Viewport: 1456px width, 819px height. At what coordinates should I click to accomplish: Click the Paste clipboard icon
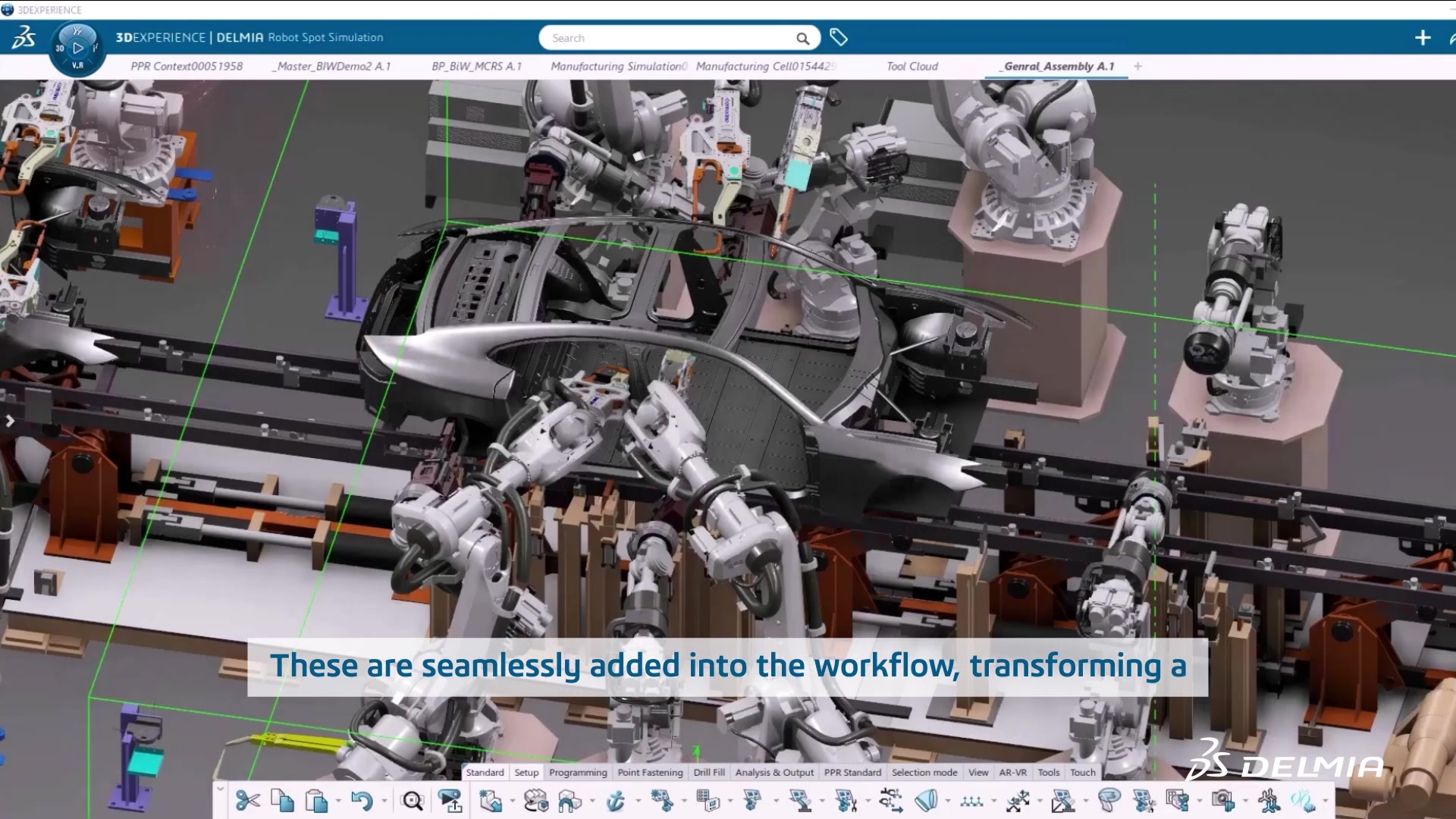tap(316, 800)
